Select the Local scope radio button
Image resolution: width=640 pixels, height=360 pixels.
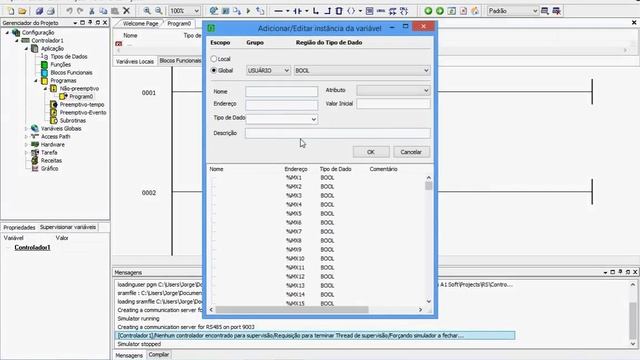tap(213, 59)
